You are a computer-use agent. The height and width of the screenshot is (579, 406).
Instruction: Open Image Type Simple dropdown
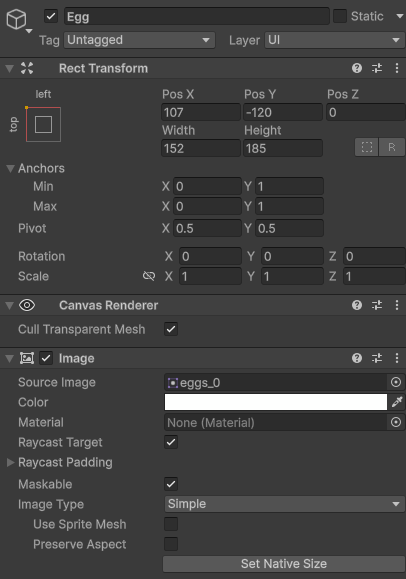(284, 504)
